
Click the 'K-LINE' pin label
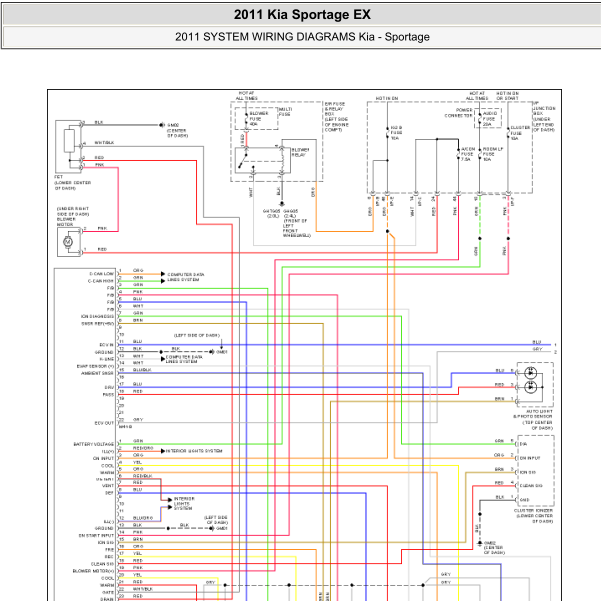107,359
